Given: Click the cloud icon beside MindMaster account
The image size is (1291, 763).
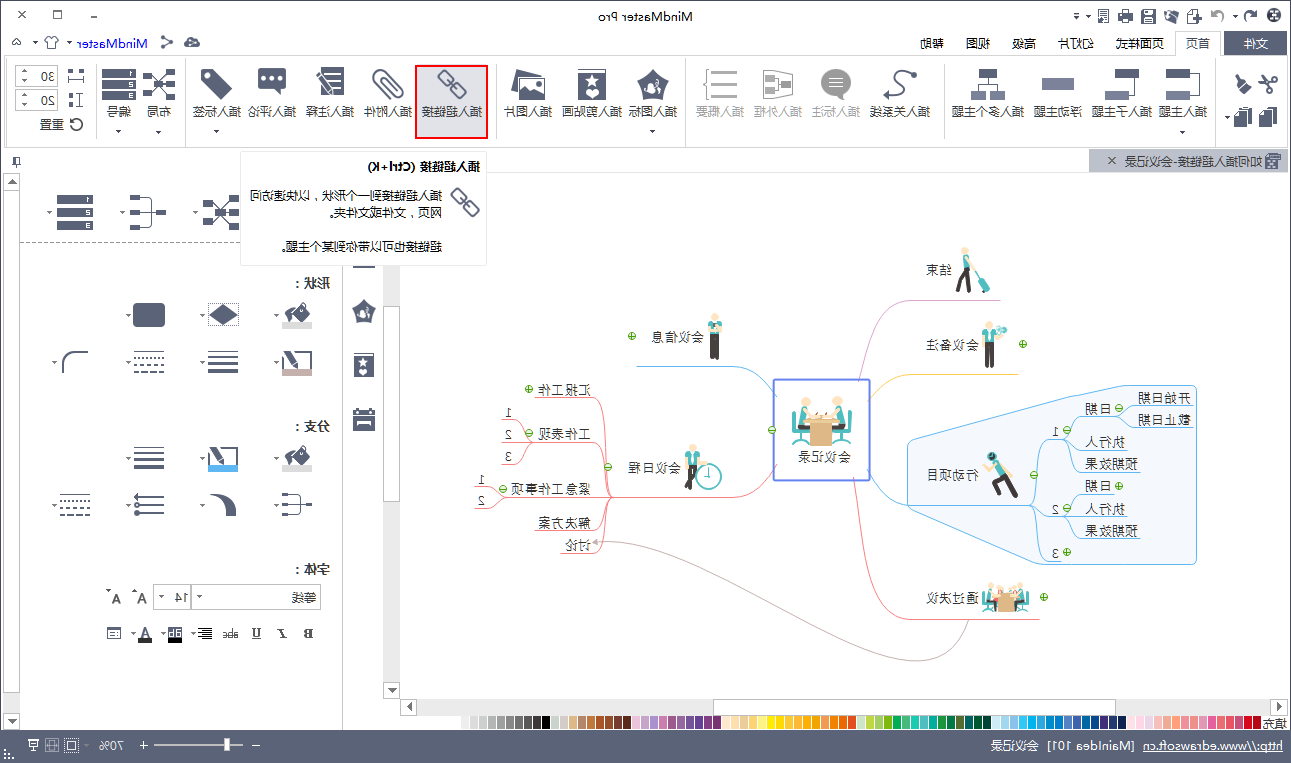Looking at the screenshot, I should (192, 42).
